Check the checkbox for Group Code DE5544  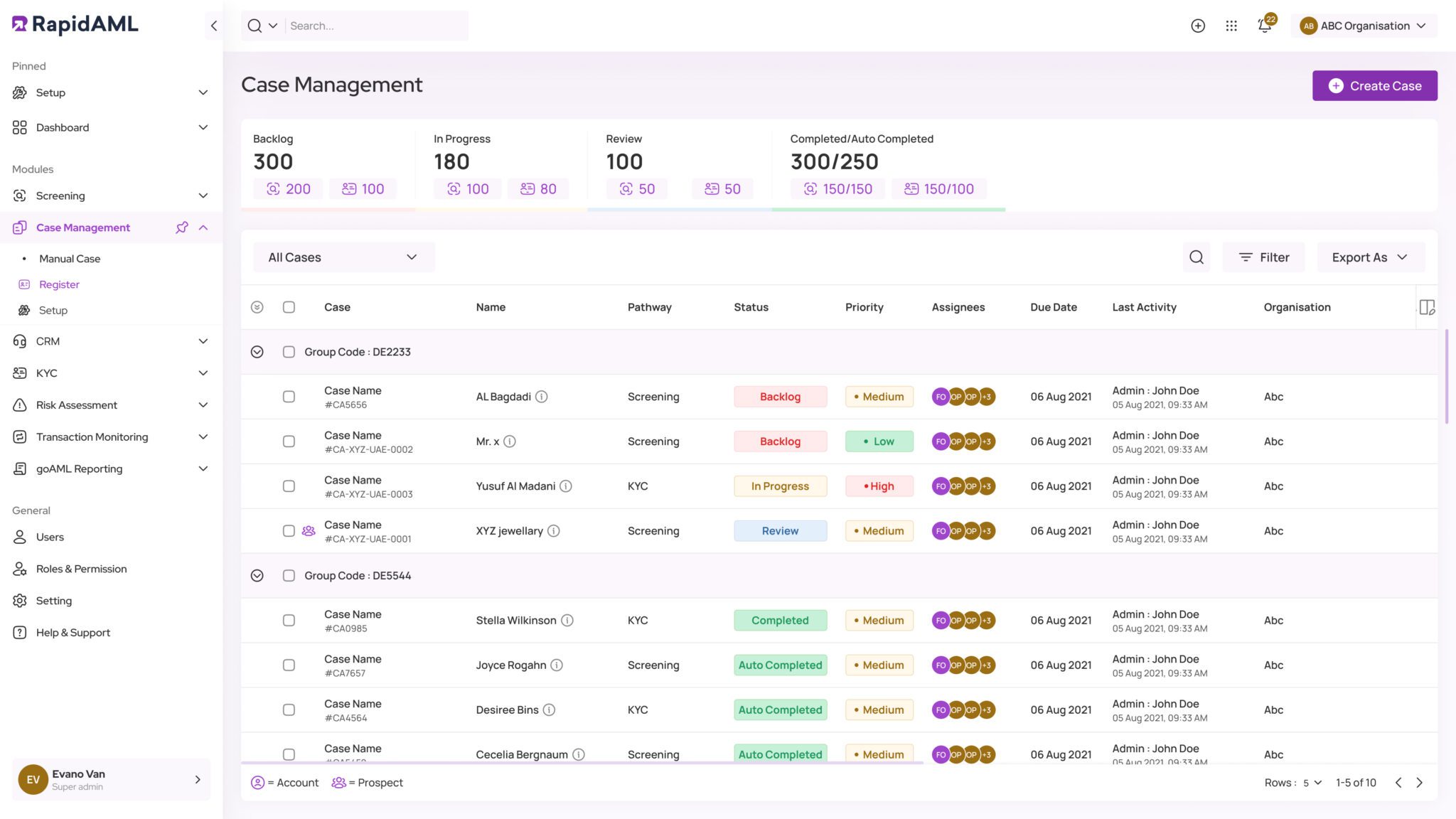tap(289, 575)
